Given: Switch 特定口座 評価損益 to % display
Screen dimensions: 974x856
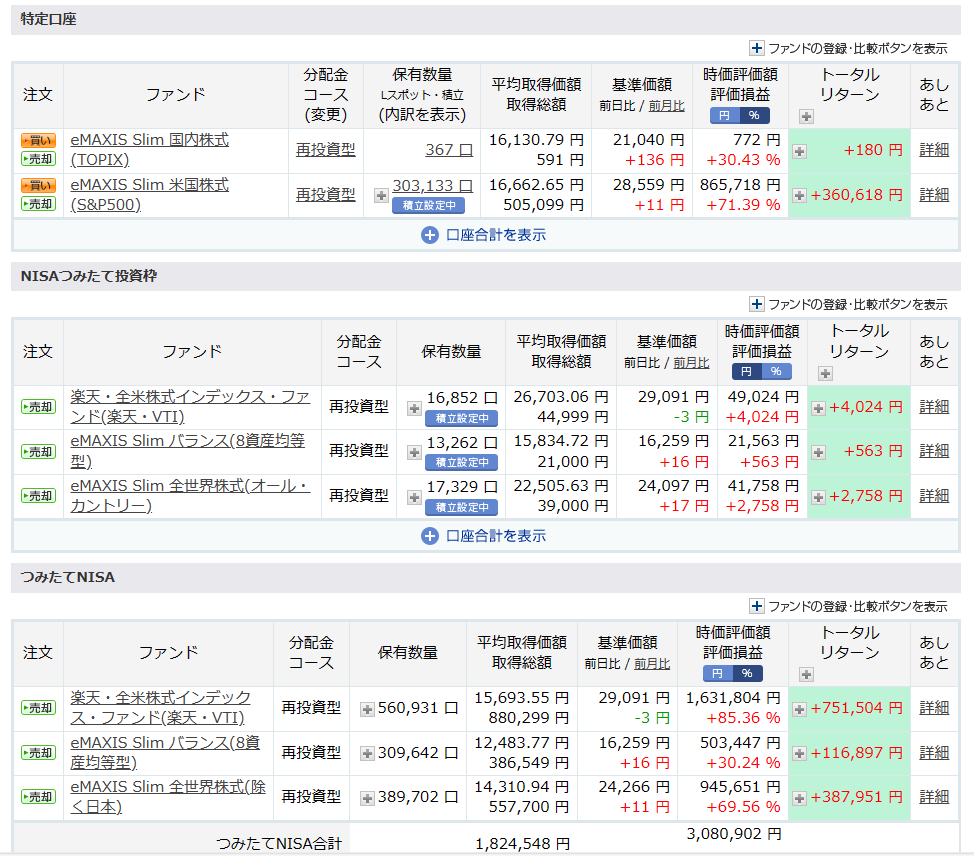Looking at the screenshot, I should pos(755,116).
